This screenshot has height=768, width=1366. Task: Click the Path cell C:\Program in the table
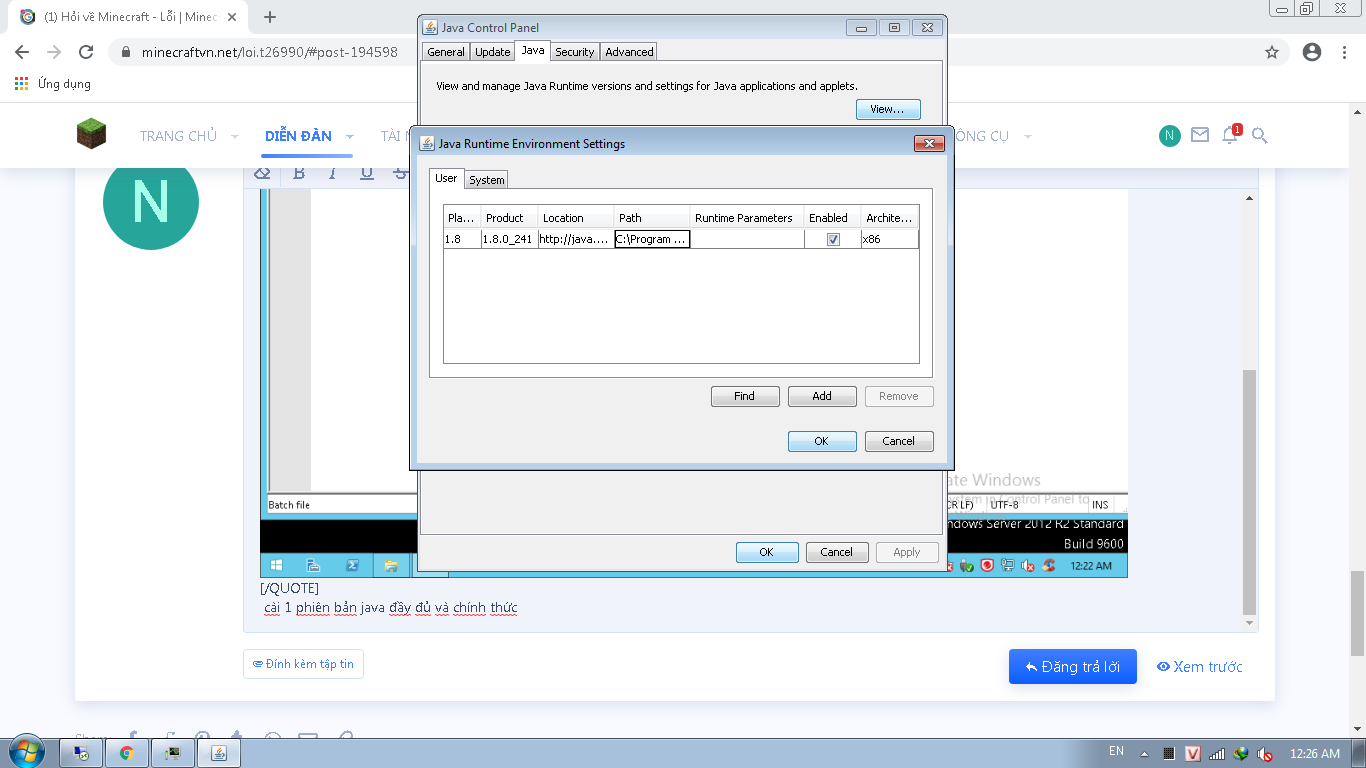(652, 240)
